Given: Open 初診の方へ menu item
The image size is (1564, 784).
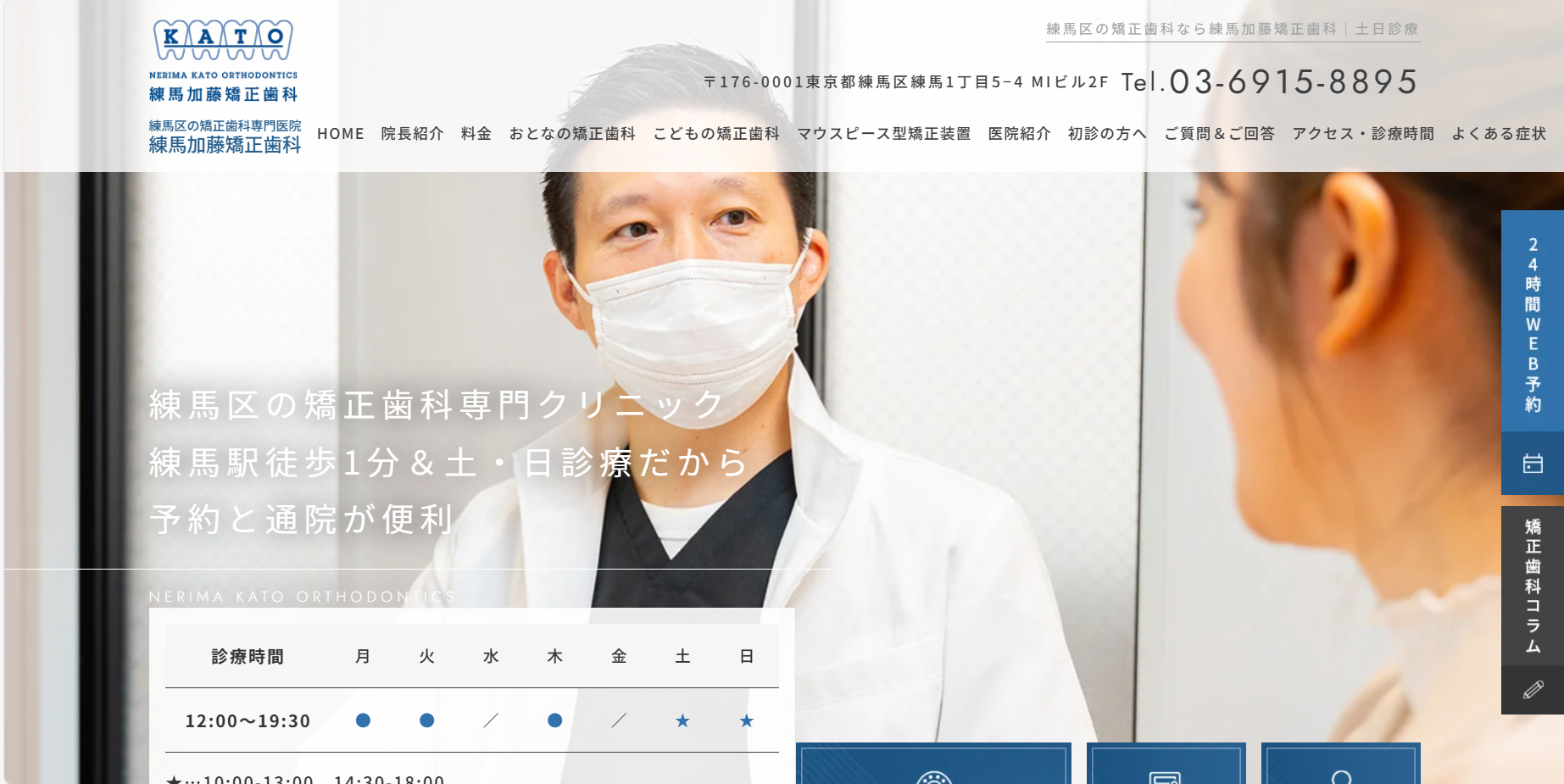Looking at the screenshot, I should pos(1107,134).
